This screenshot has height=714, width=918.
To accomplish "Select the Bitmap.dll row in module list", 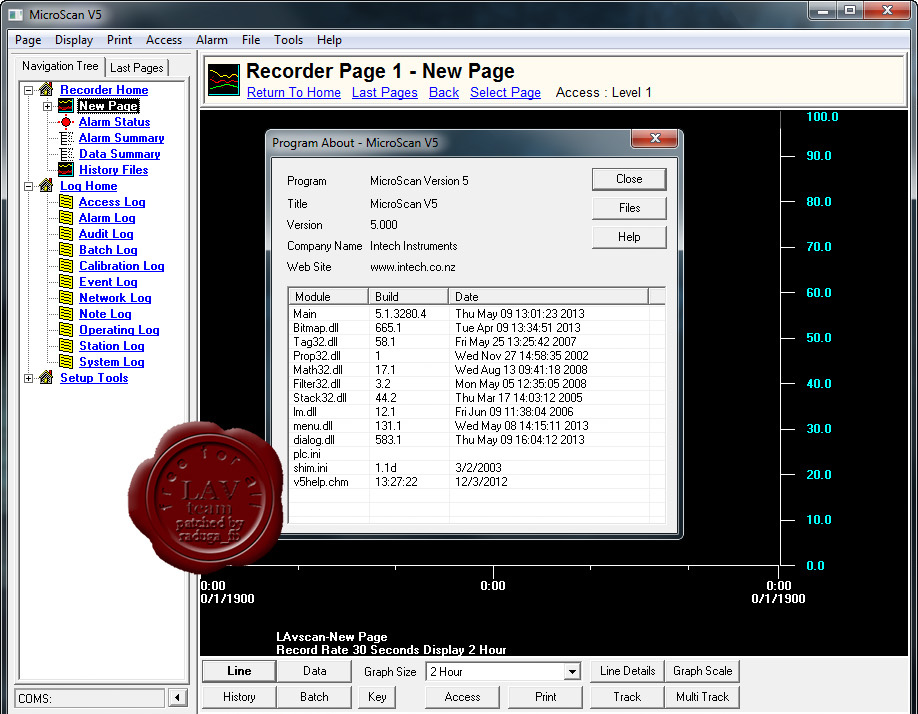I will [477, 328].
